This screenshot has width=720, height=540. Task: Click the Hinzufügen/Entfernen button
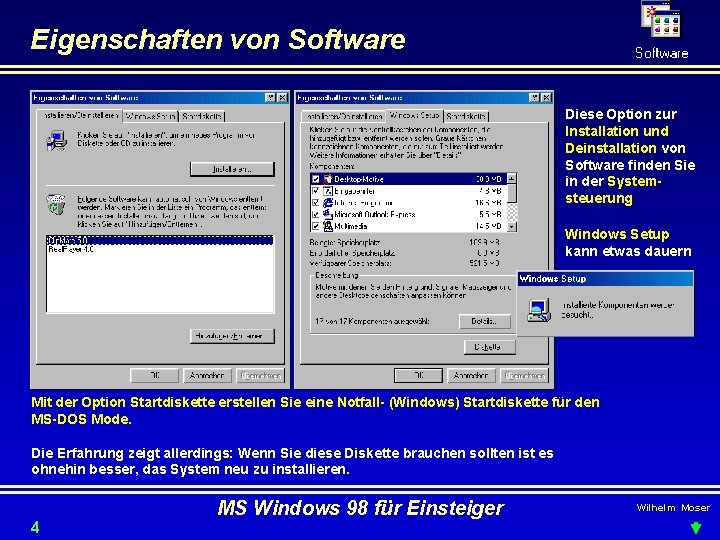[232, 336]
